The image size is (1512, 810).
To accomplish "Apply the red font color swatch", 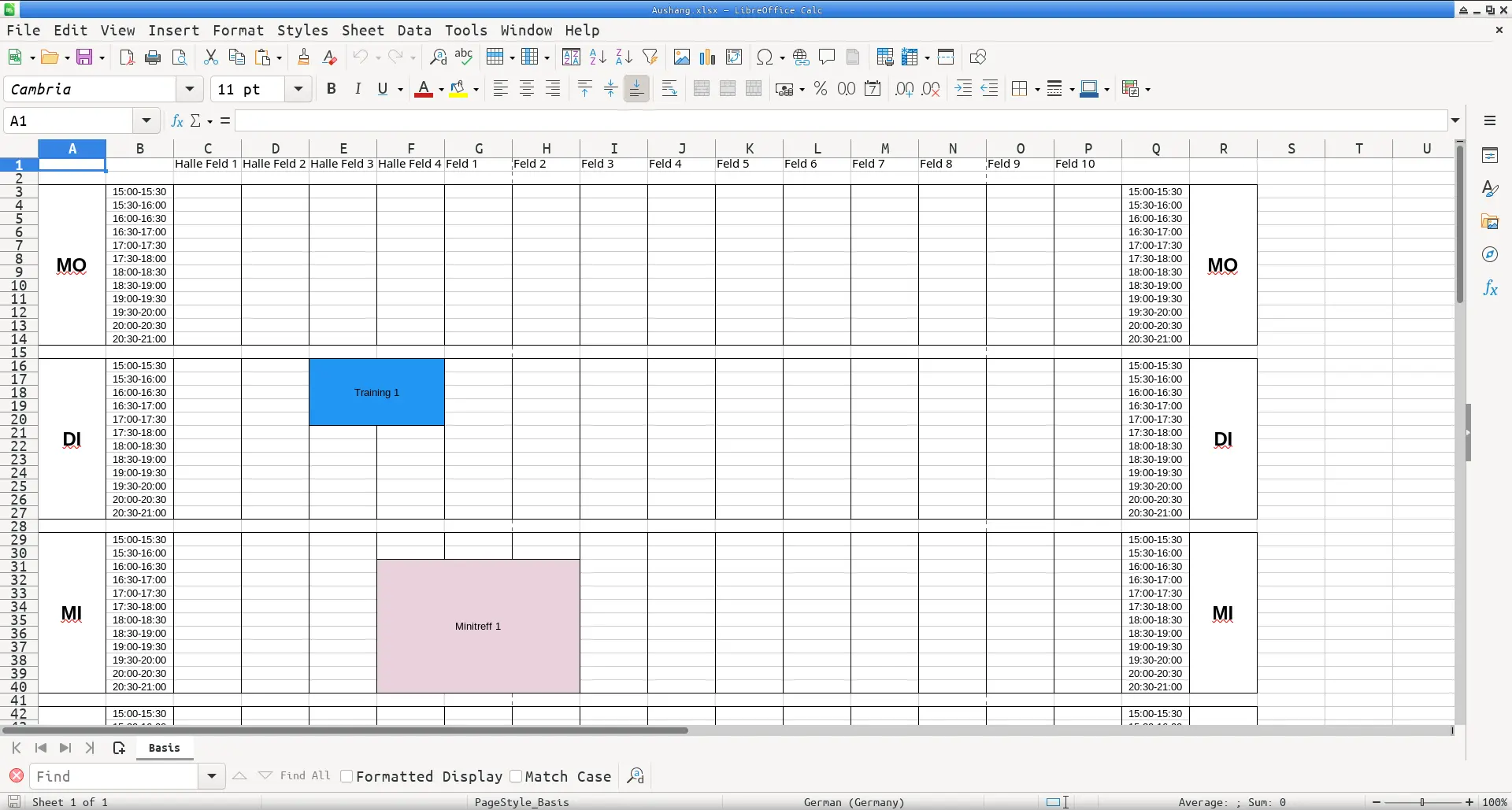I will (x=424, y=89).
